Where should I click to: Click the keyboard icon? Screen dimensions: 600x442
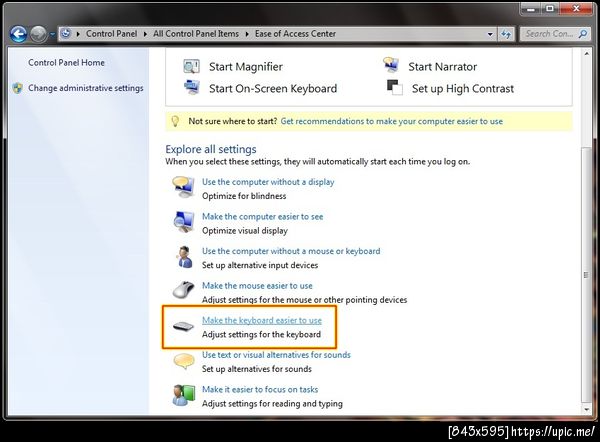point(183,326)
